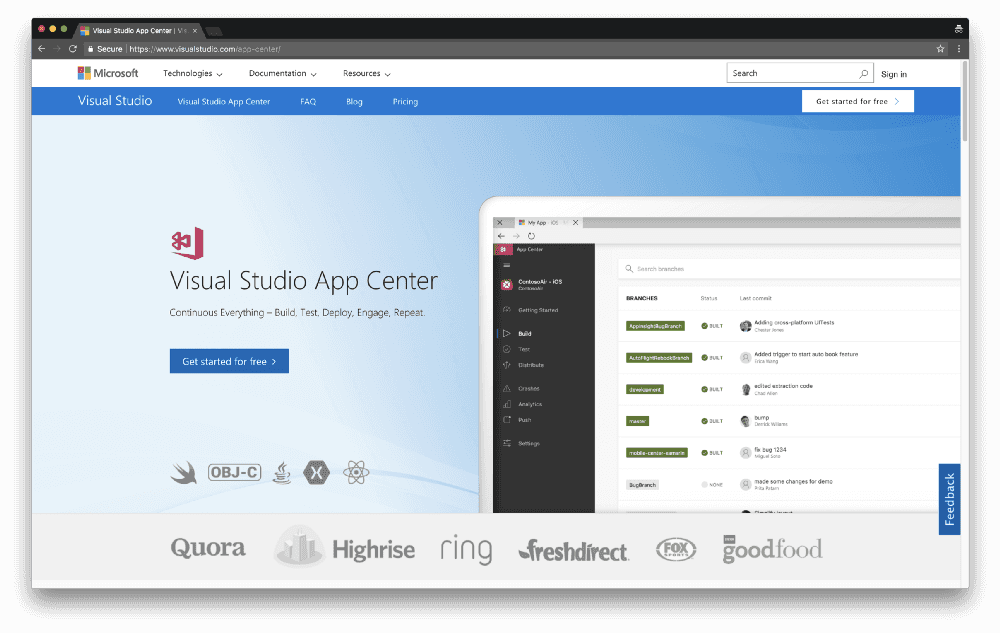Click the Fox Sports logo
Screen dimensions: 1000x633
(x=676, y=549)
